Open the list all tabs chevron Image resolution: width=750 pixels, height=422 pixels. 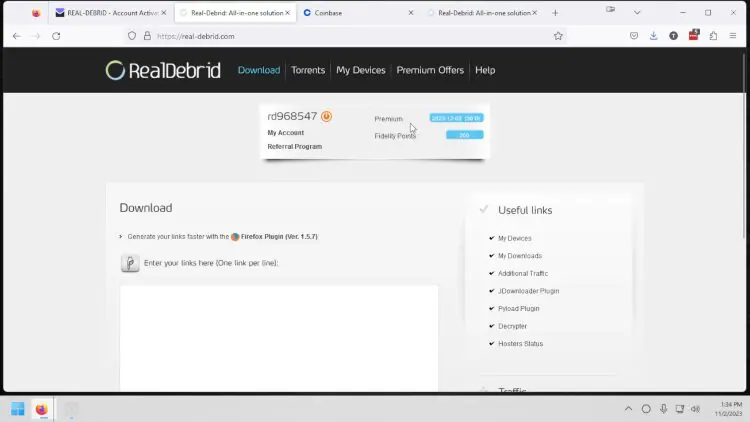pyautogui.click(x=637, y=13)
